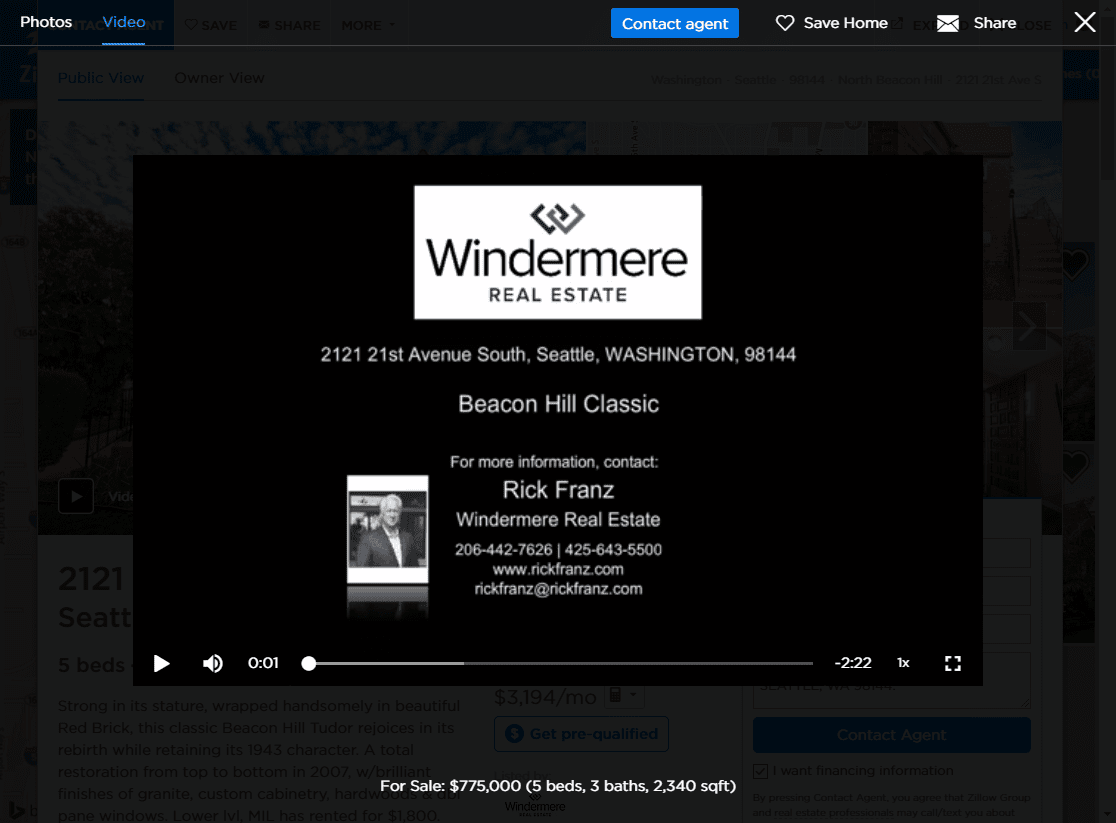
Task: Open Public View tab in background page
Action: [x=101, y=78]
